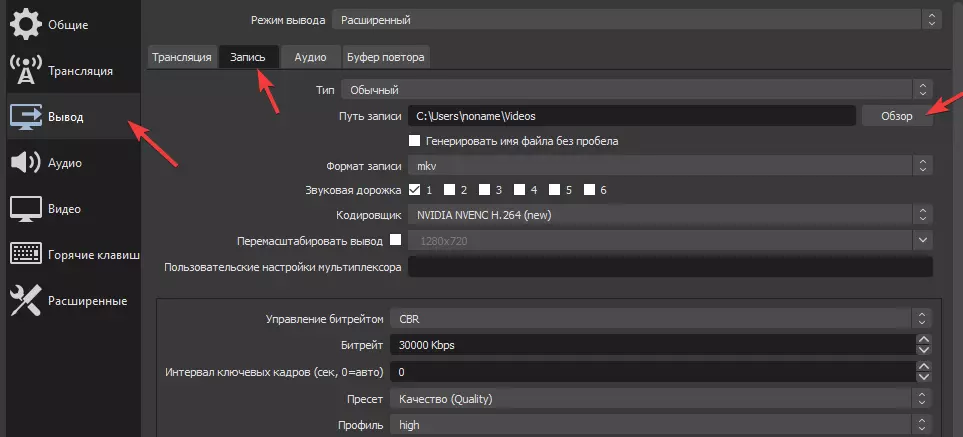963x437 pixels.
Task: Enable audio track 4 checkbox
Action: pos(520,190)
